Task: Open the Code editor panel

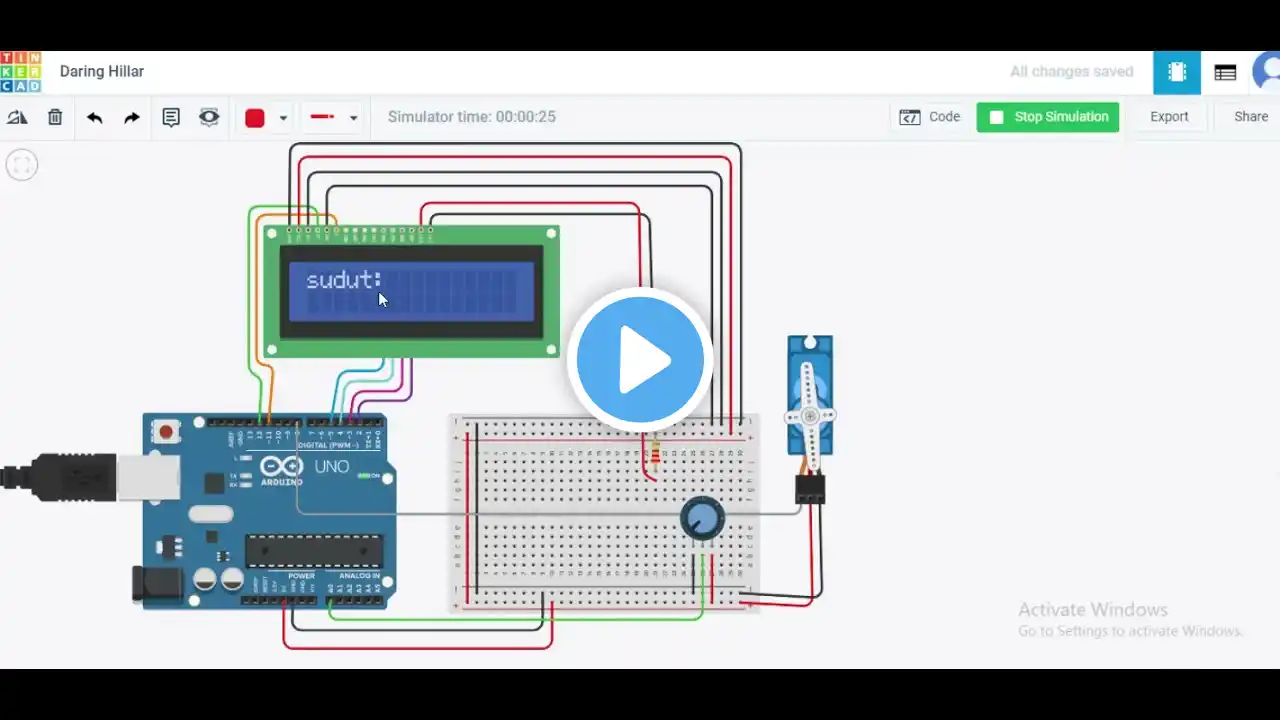Action: (930, 117)
